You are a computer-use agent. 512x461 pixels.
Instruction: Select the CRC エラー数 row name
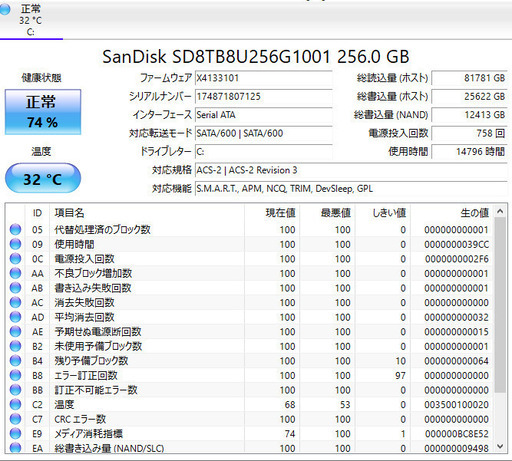[80, 419]
